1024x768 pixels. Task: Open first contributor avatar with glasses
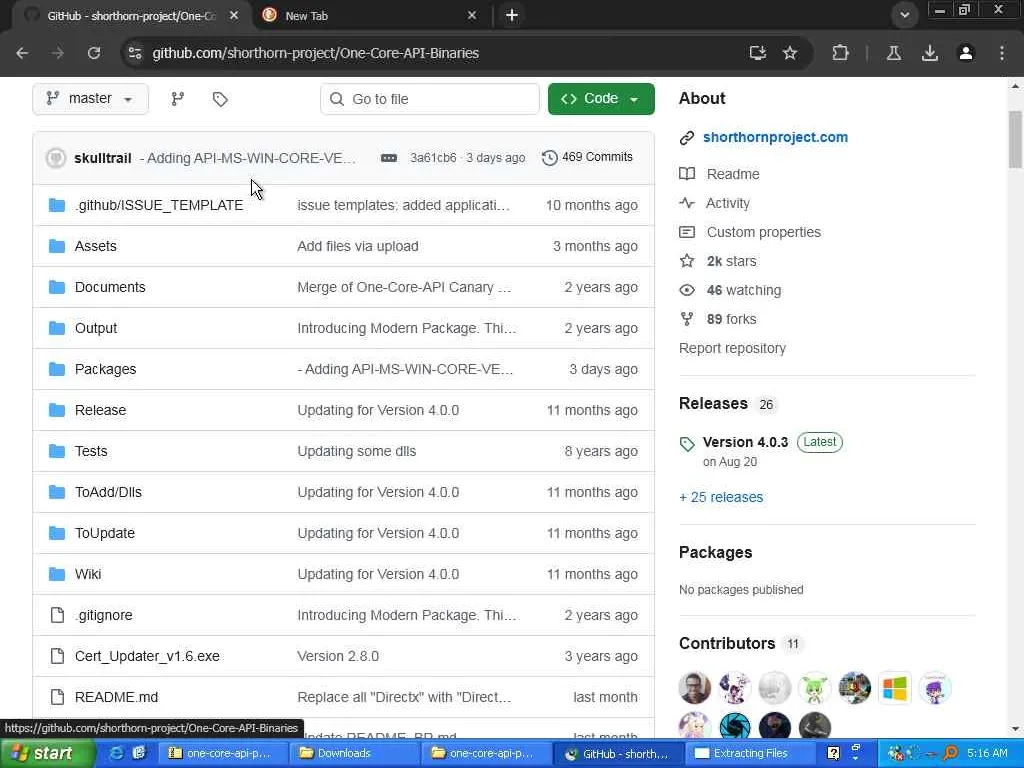[695, 688]
